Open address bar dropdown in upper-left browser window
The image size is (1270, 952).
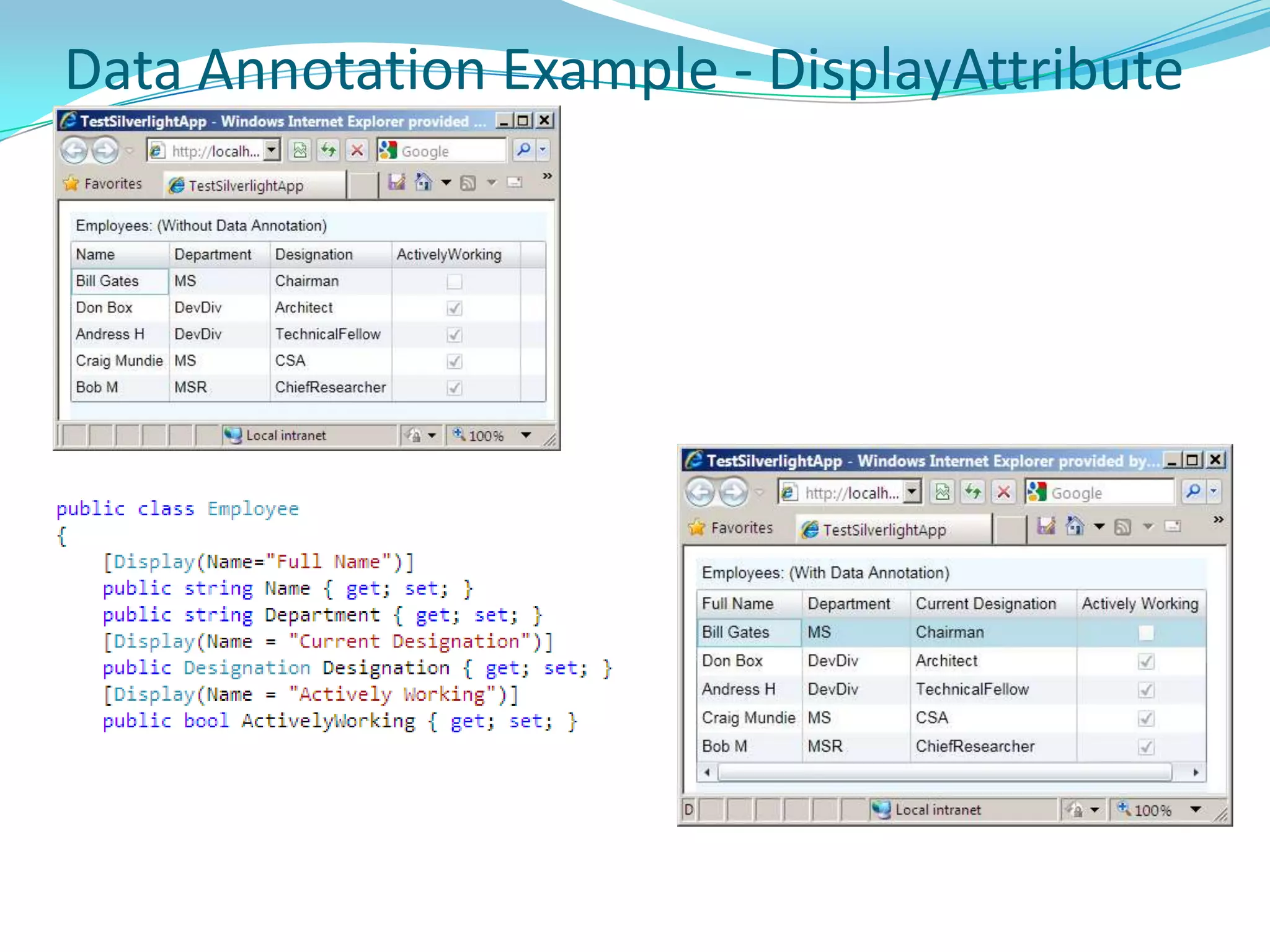coord(272,150)
